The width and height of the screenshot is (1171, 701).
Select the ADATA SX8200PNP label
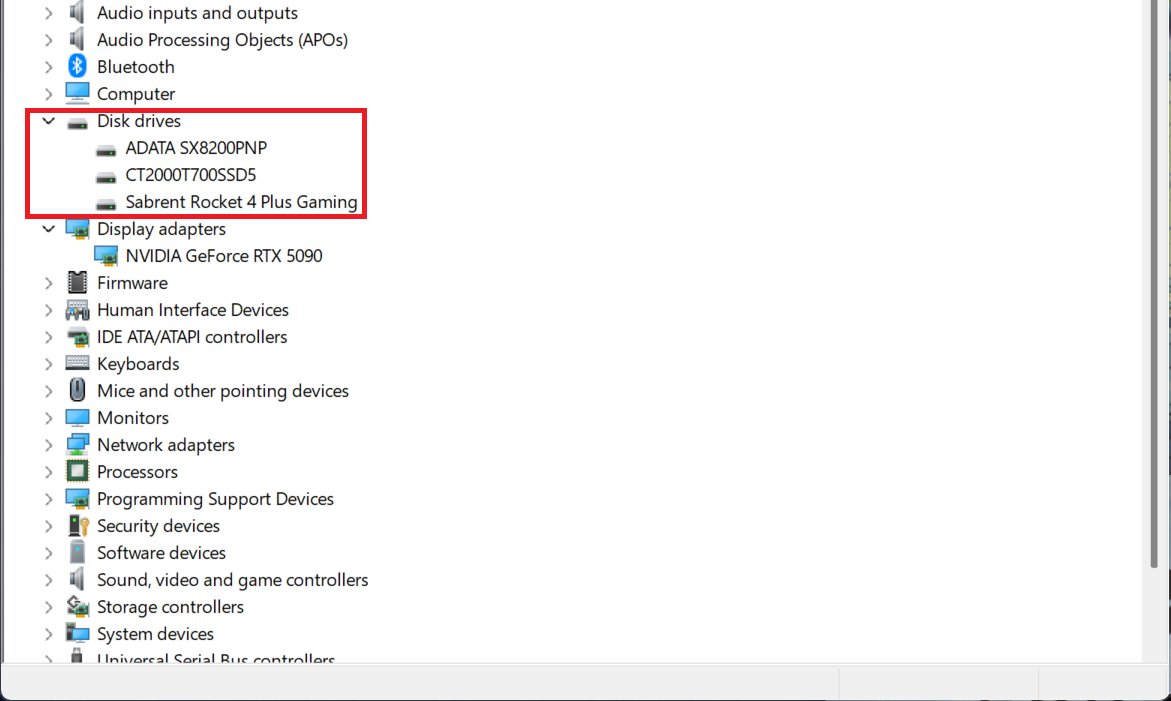tap(196, 148)
